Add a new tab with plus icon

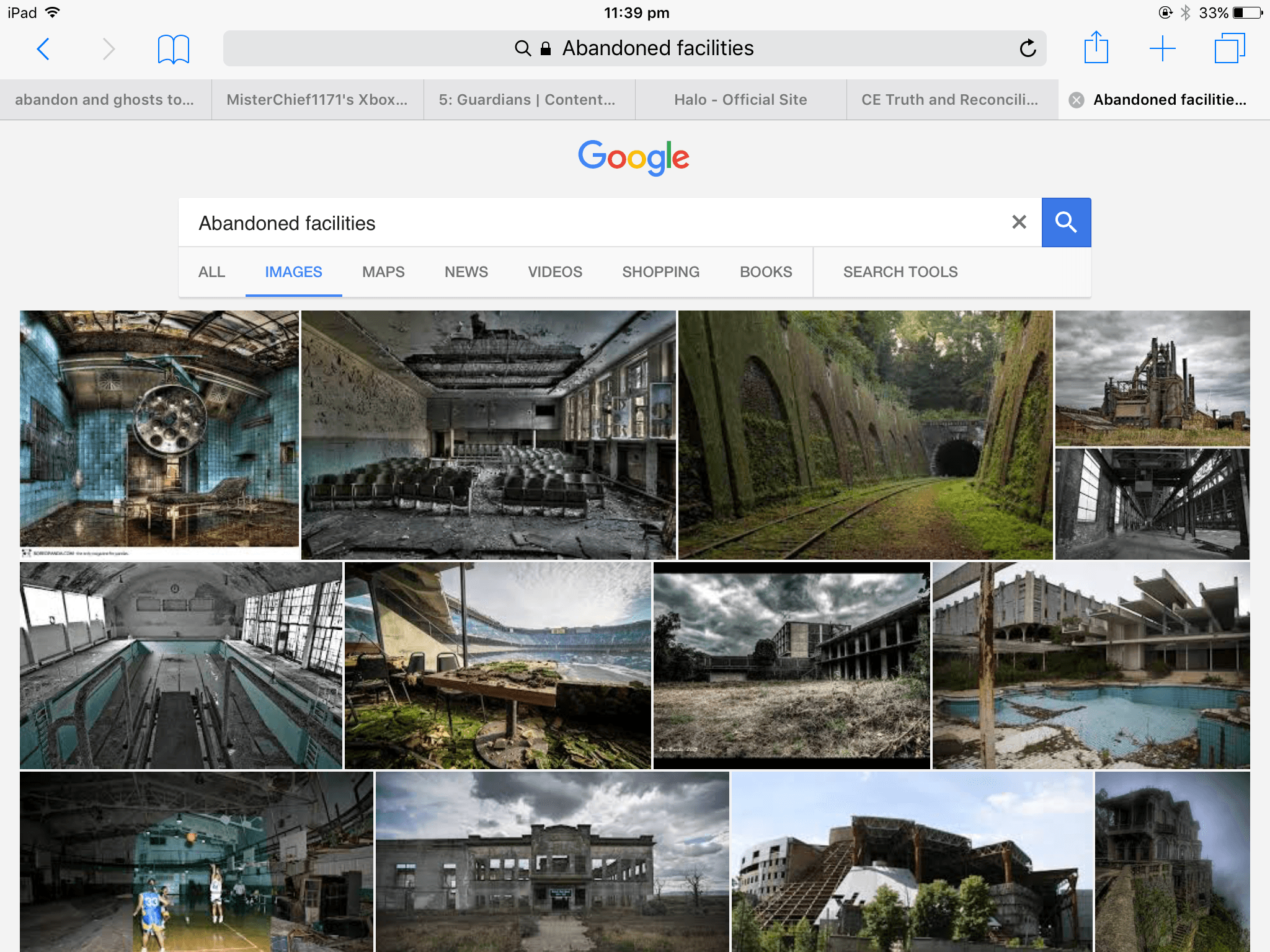[x=1162, y=48]
